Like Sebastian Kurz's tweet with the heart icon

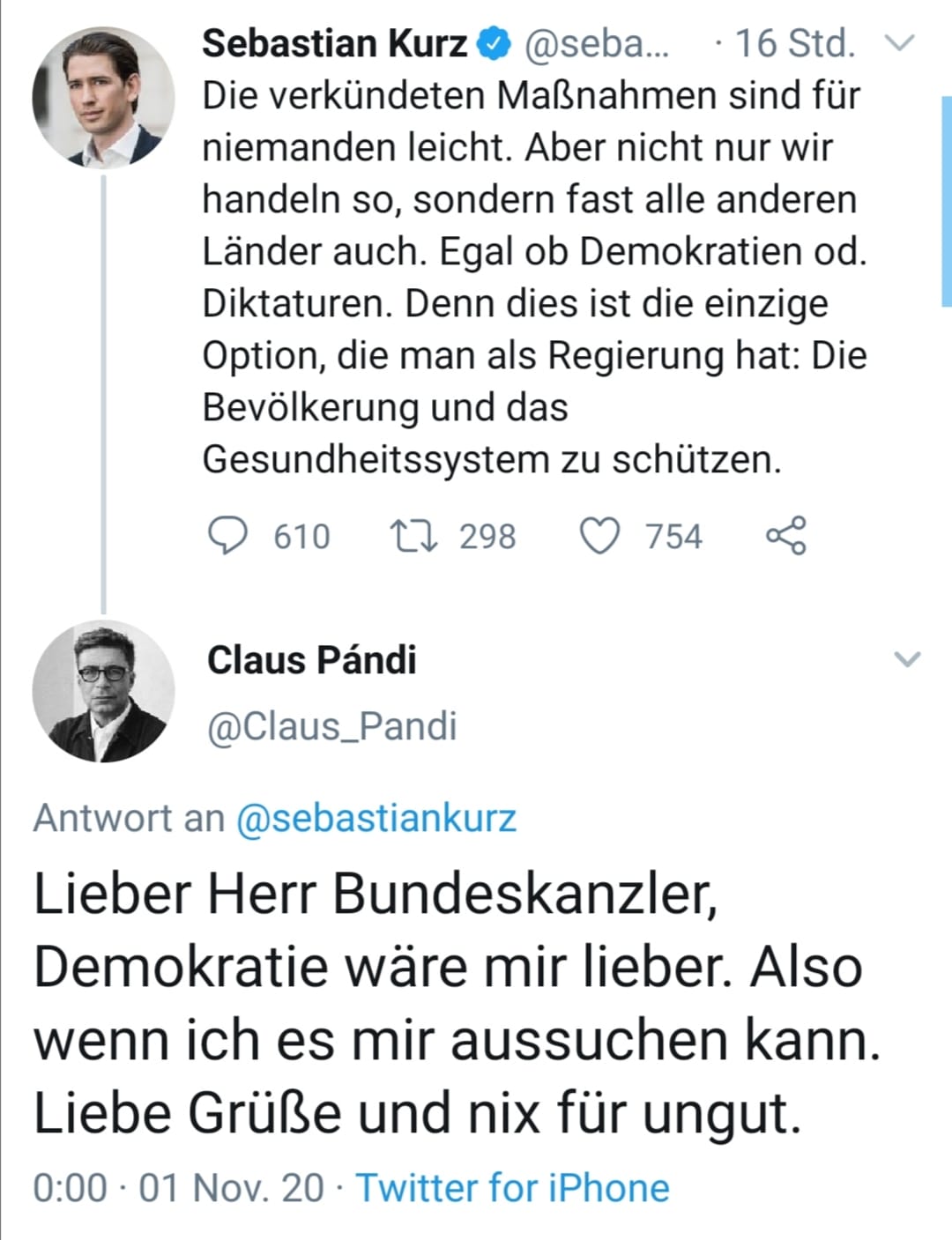tap(599, 536)
